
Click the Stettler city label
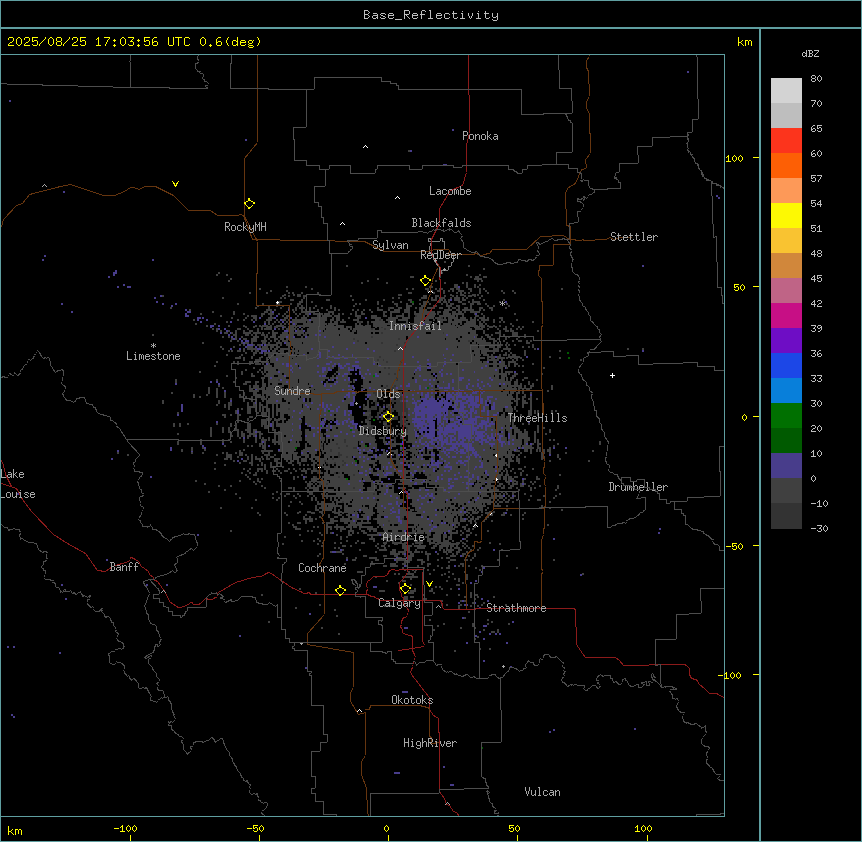point(634,237)
